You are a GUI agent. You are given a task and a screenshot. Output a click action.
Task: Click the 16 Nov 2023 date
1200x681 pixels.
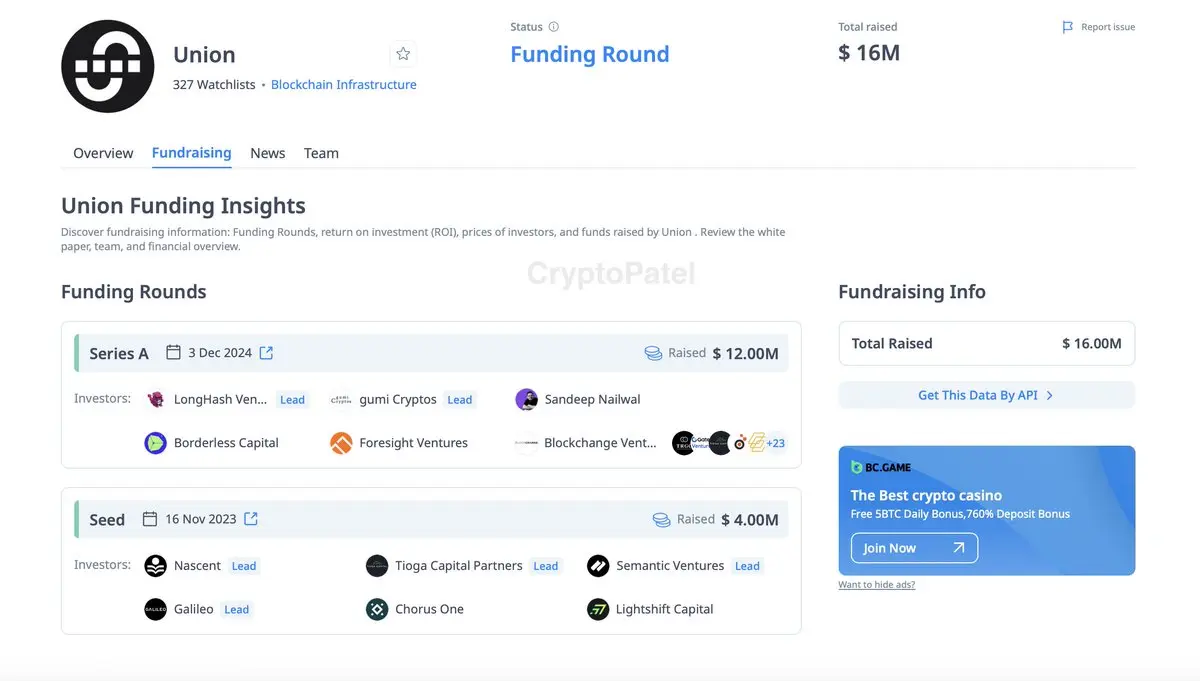click(201, 519)
